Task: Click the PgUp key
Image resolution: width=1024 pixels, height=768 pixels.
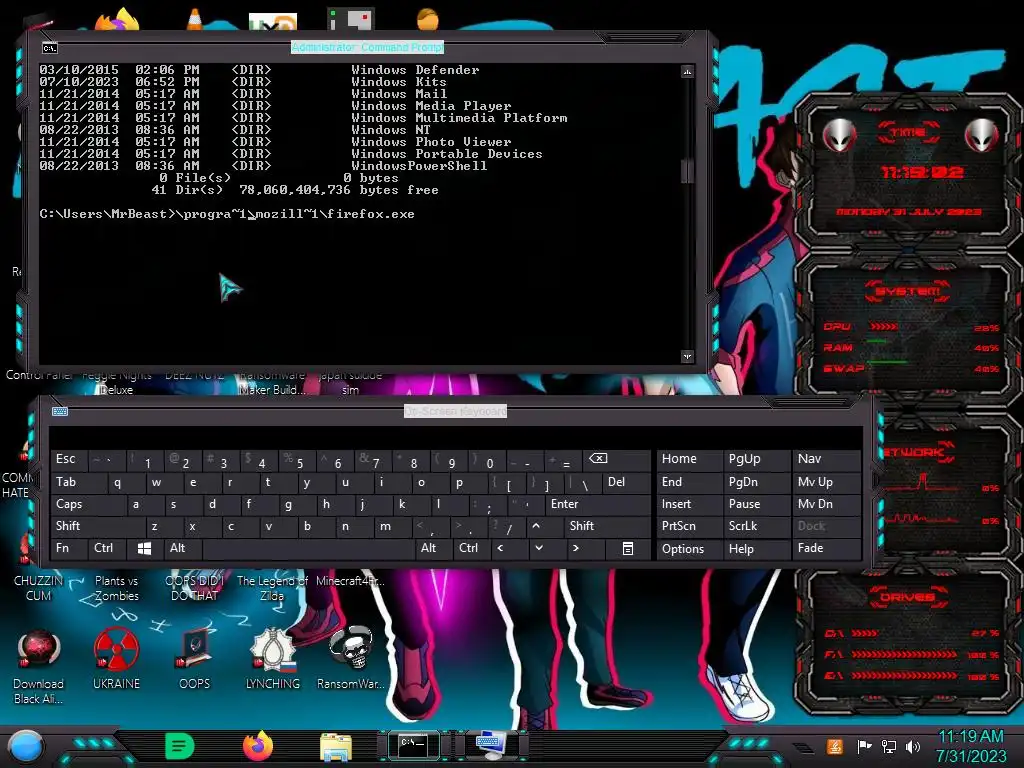Action: (757, 460)
